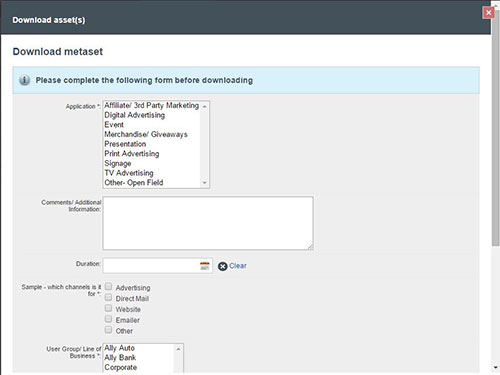
Task: Tick the Other channel checkbox
Action: point(108,329)
